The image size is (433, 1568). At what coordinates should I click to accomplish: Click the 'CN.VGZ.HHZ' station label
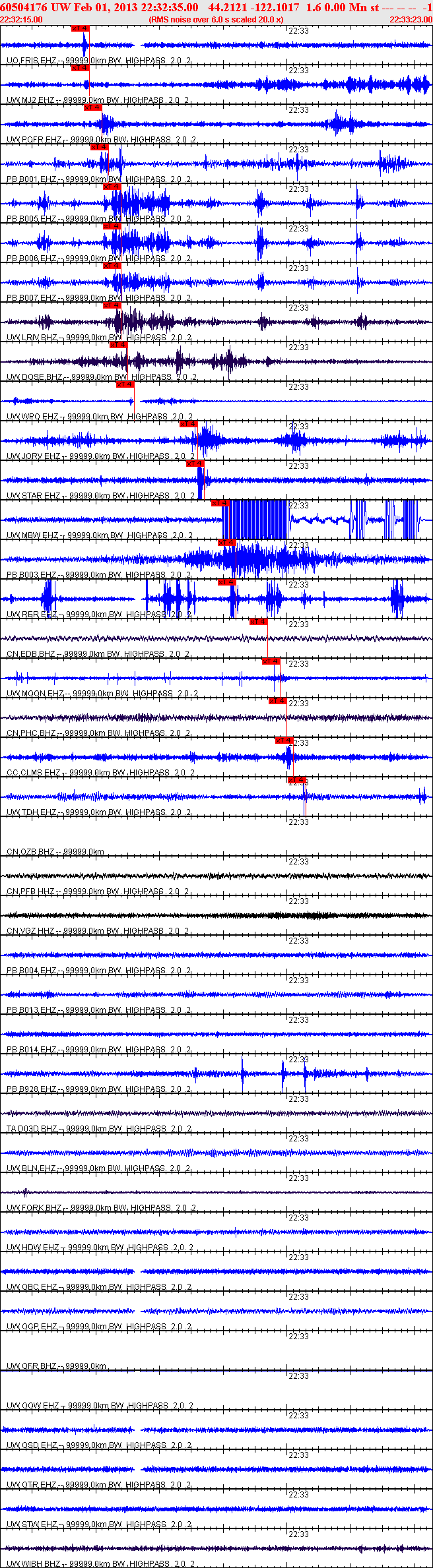31,931
